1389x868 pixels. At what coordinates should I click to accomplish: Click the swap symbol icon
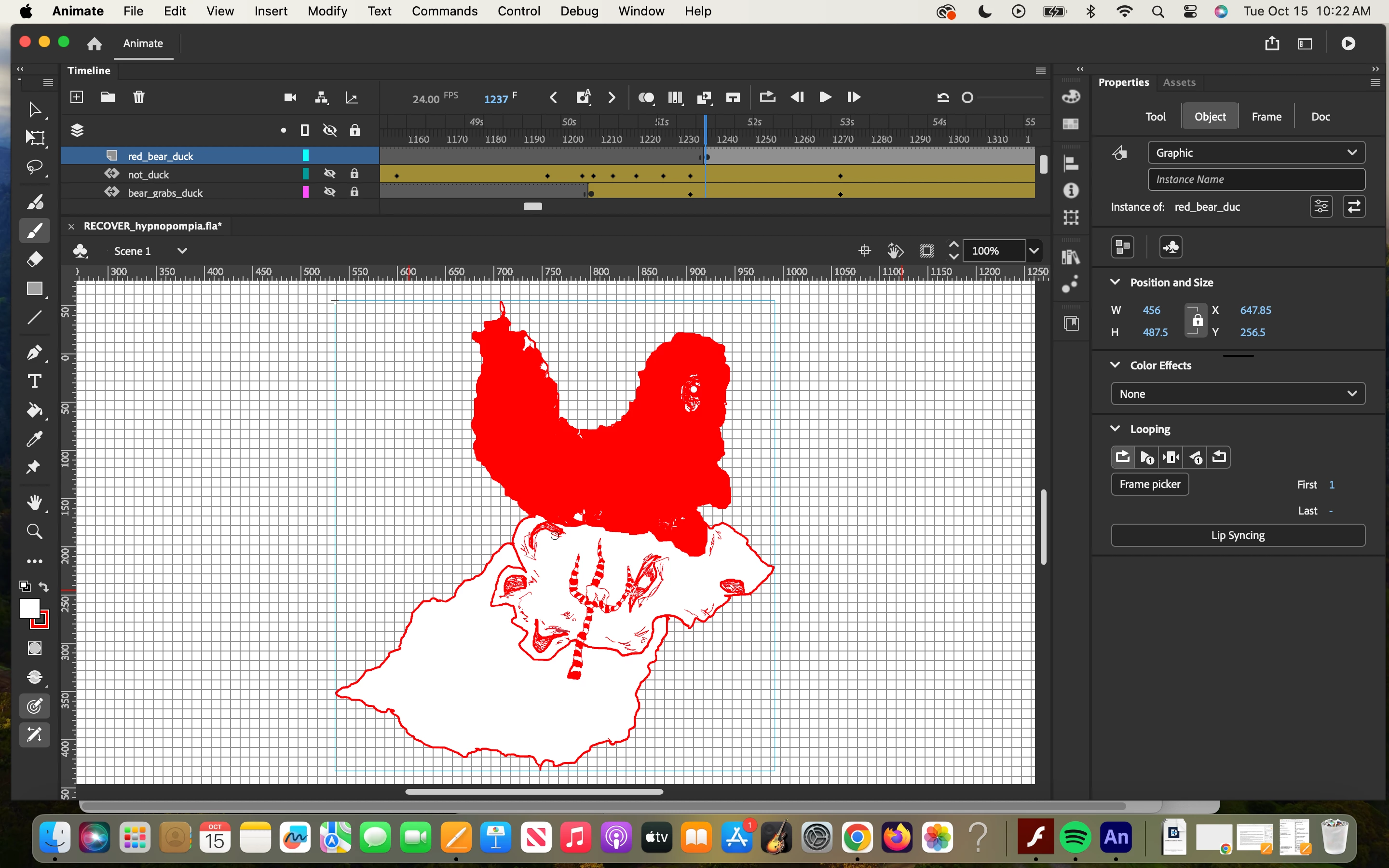[x=1353, y=207]
